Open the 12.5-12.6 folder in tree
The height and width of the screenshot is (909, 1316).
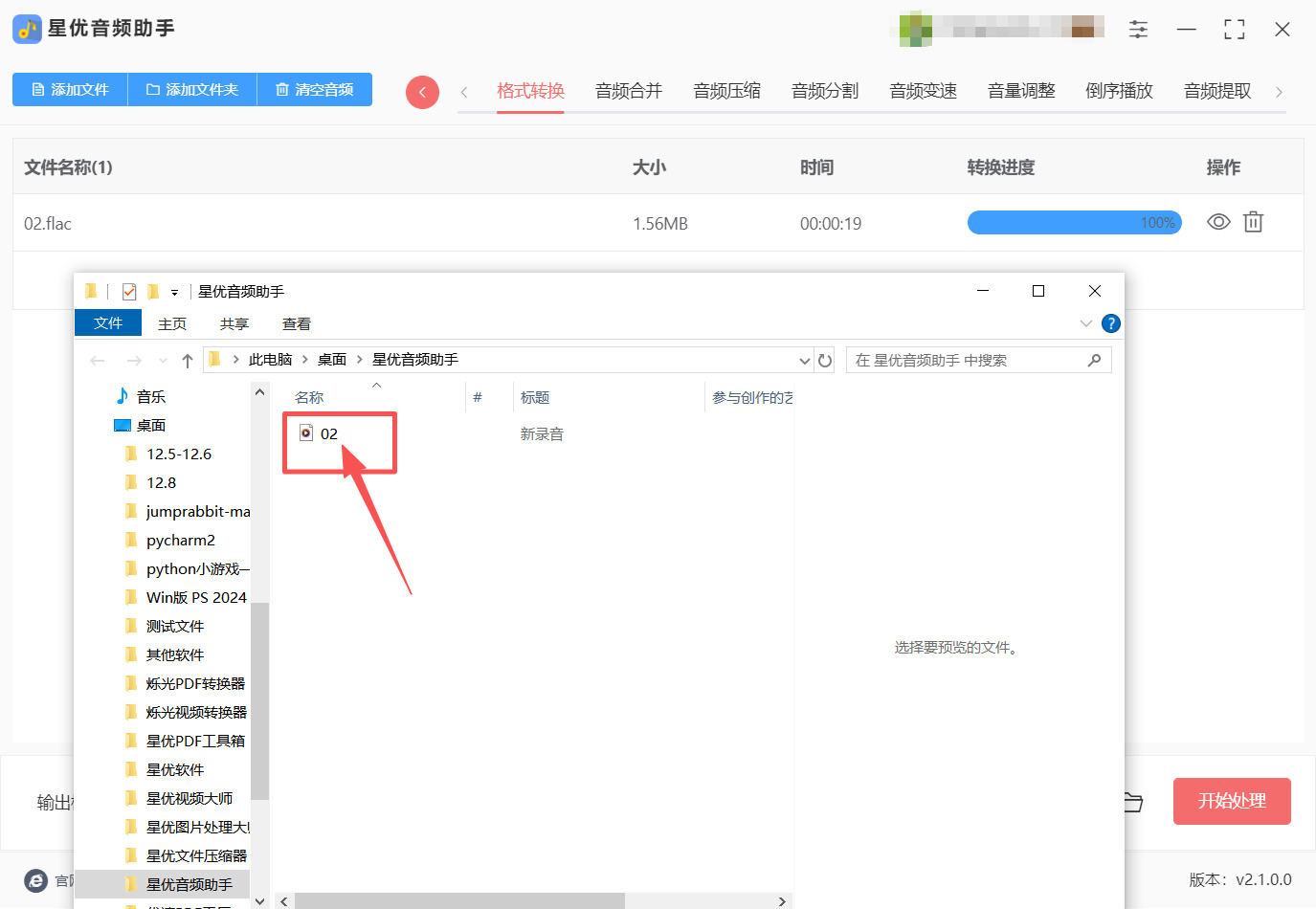pyautogui.click(x=179, y=454)
